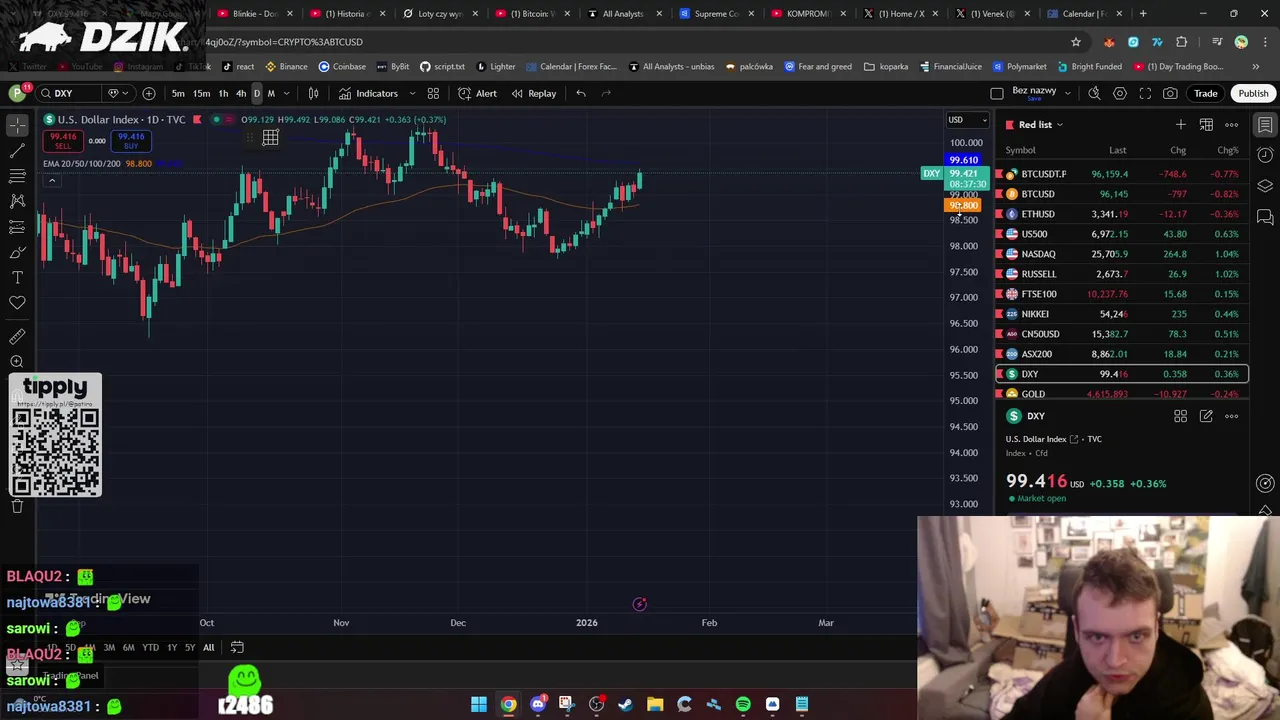
Task: Open the Fibonacci retracement tools
Action: pos(17,176)
